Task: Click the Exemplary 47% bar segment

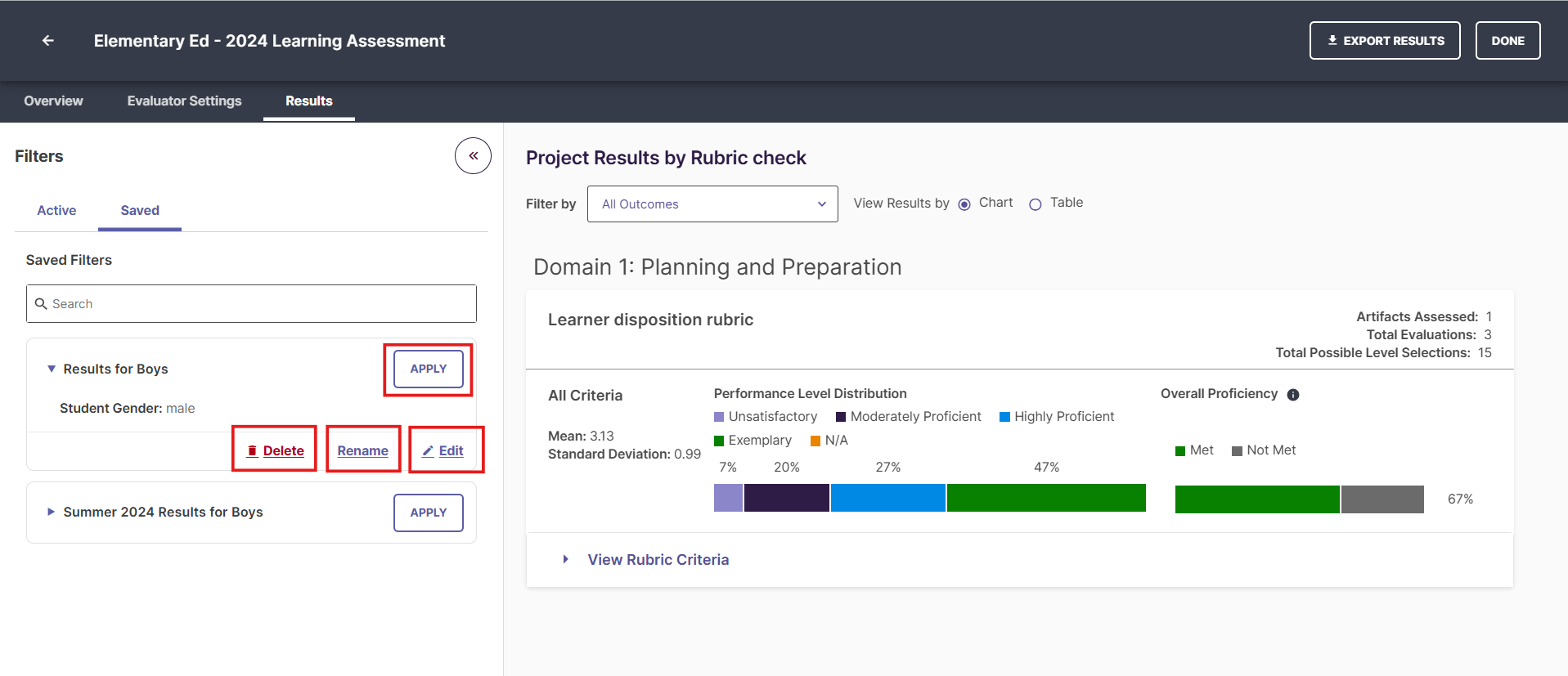Action: (x=1046, y=498)
